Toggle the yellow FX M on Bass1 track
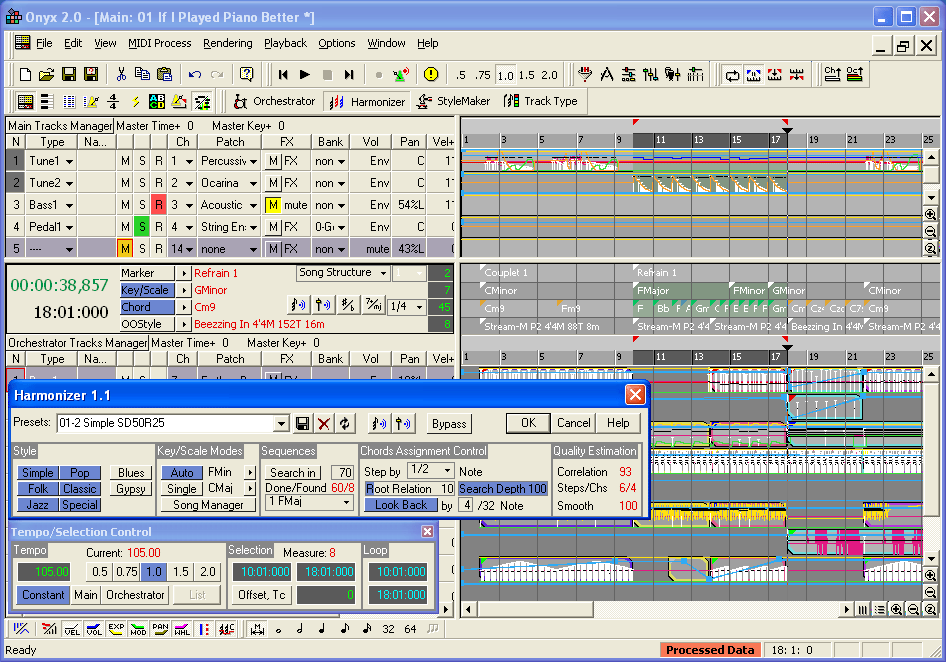Screen dimensions: 946x662 click(x=273, y=205)
